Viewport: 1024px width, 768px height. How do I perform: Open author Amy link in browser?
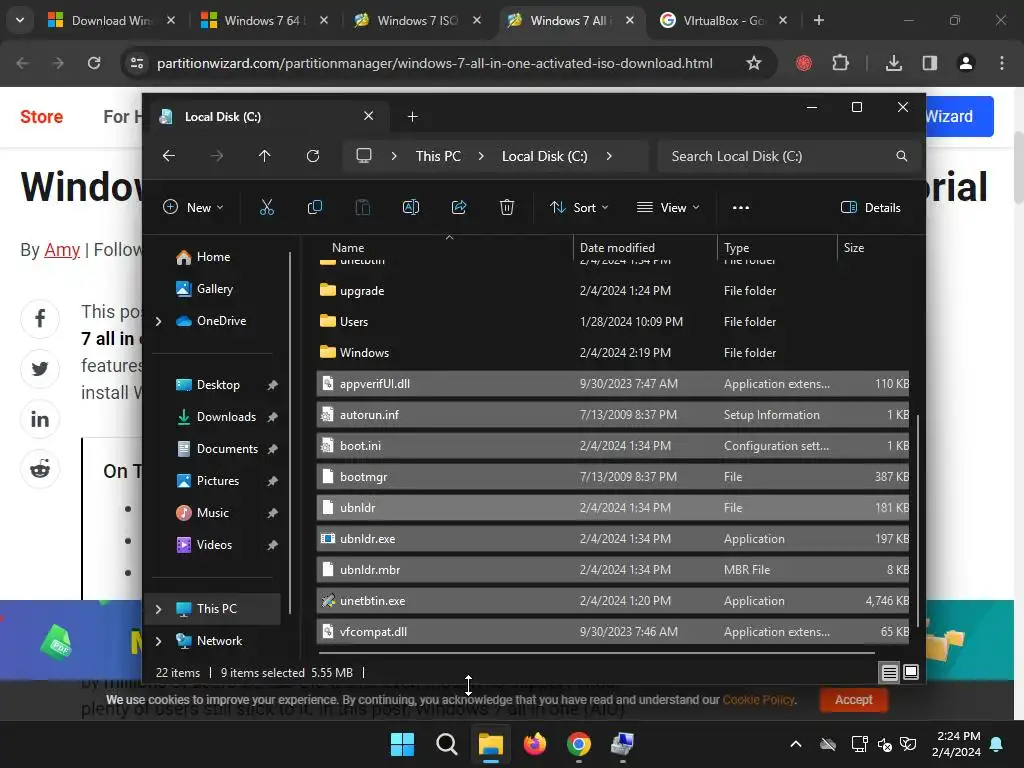(61, 249)
